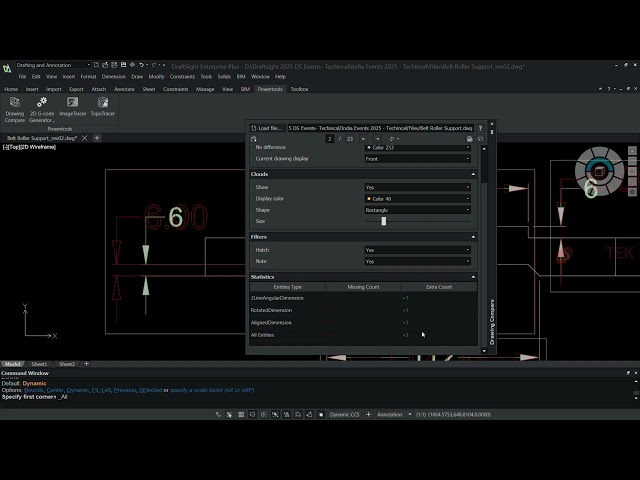Viewport: 640px width, 480px height.
Task: Undo the last action
Action: [141, 65]
